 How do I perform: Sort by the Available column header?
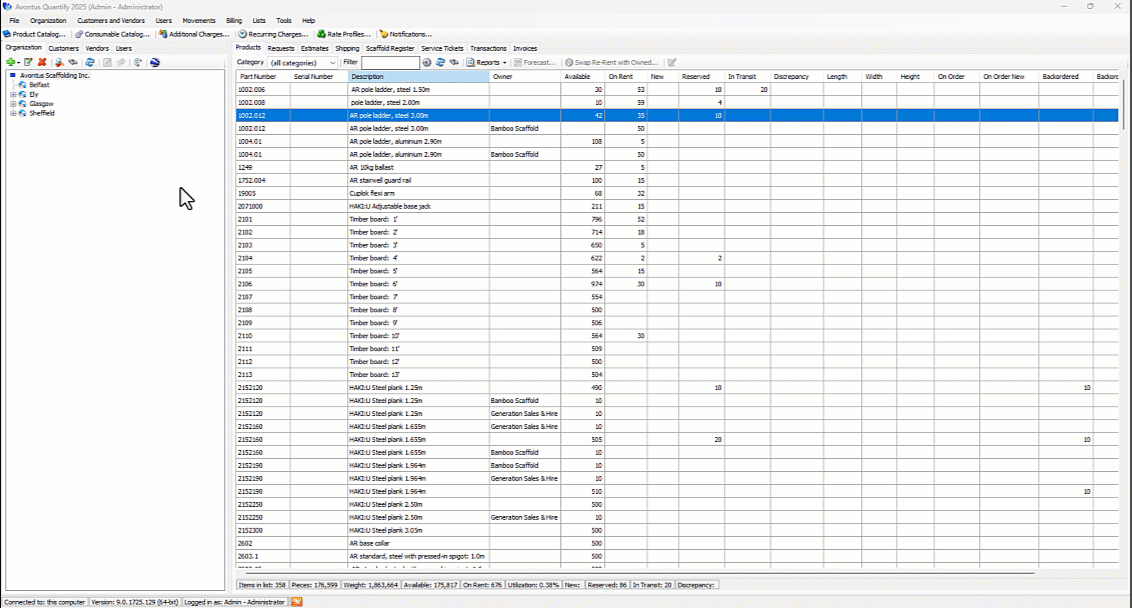[x=577, y=77]
